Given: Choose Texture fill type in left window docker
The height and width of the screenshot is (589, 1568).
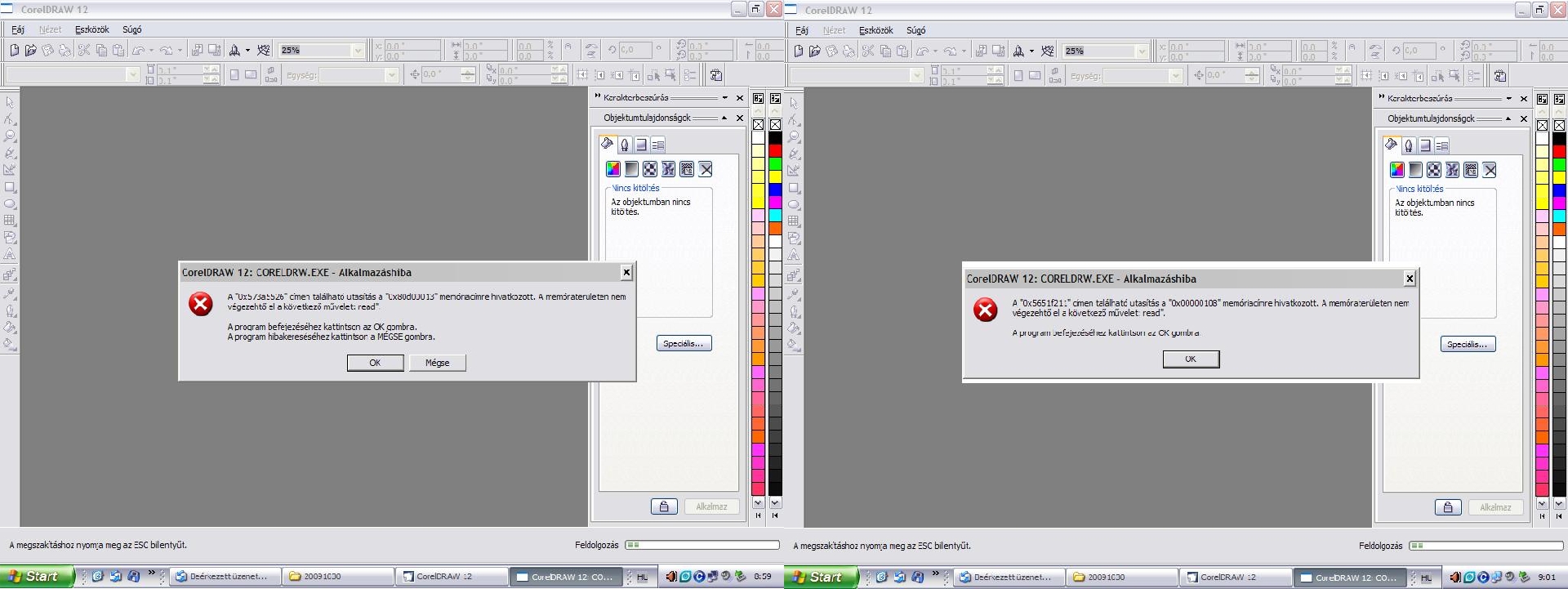Looking at the screenshot, I should pos(669,169).
